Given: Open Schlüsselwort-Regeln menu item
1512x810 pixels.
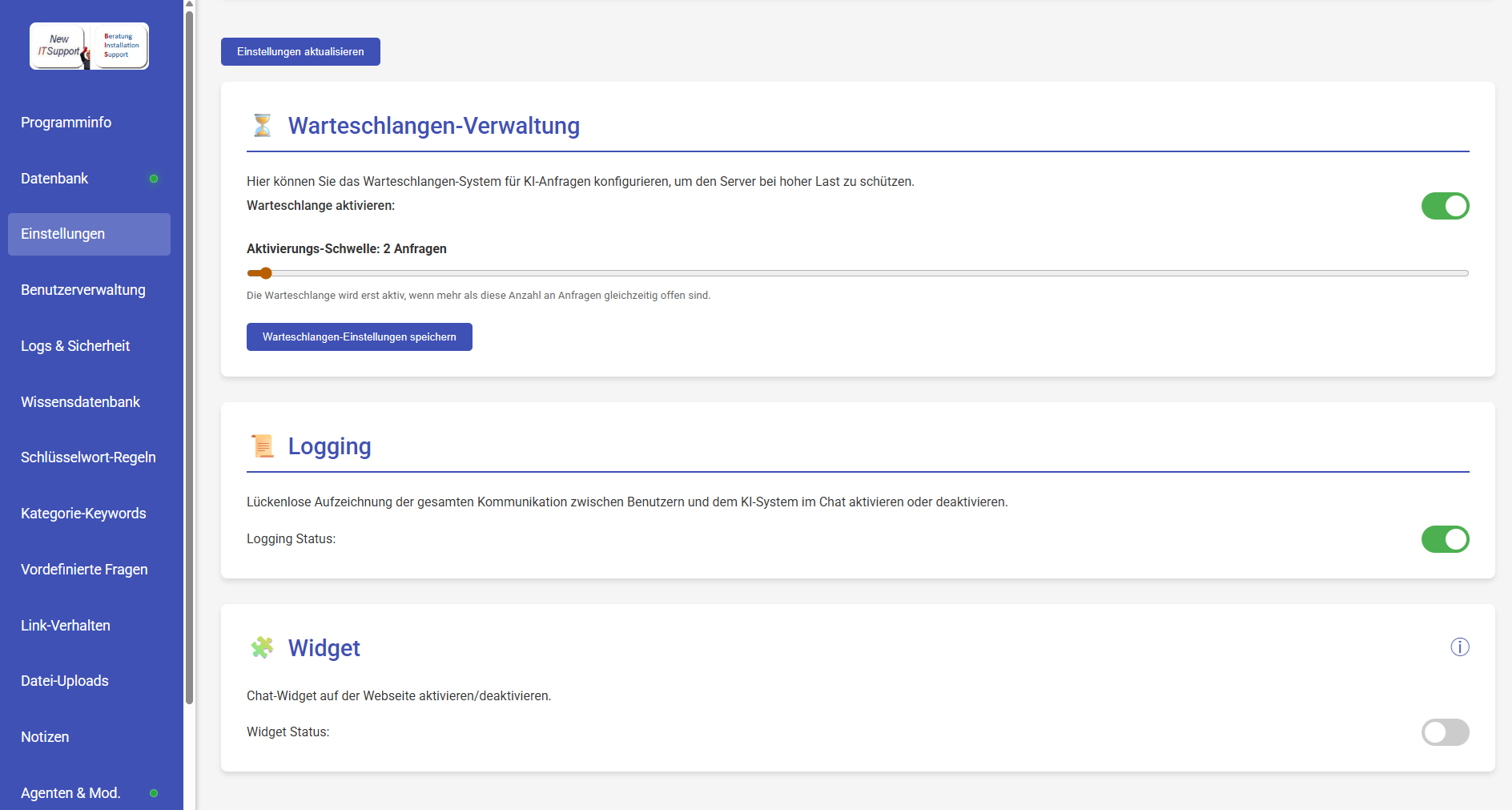Looking at the screenshot, I should pos(88,457).
